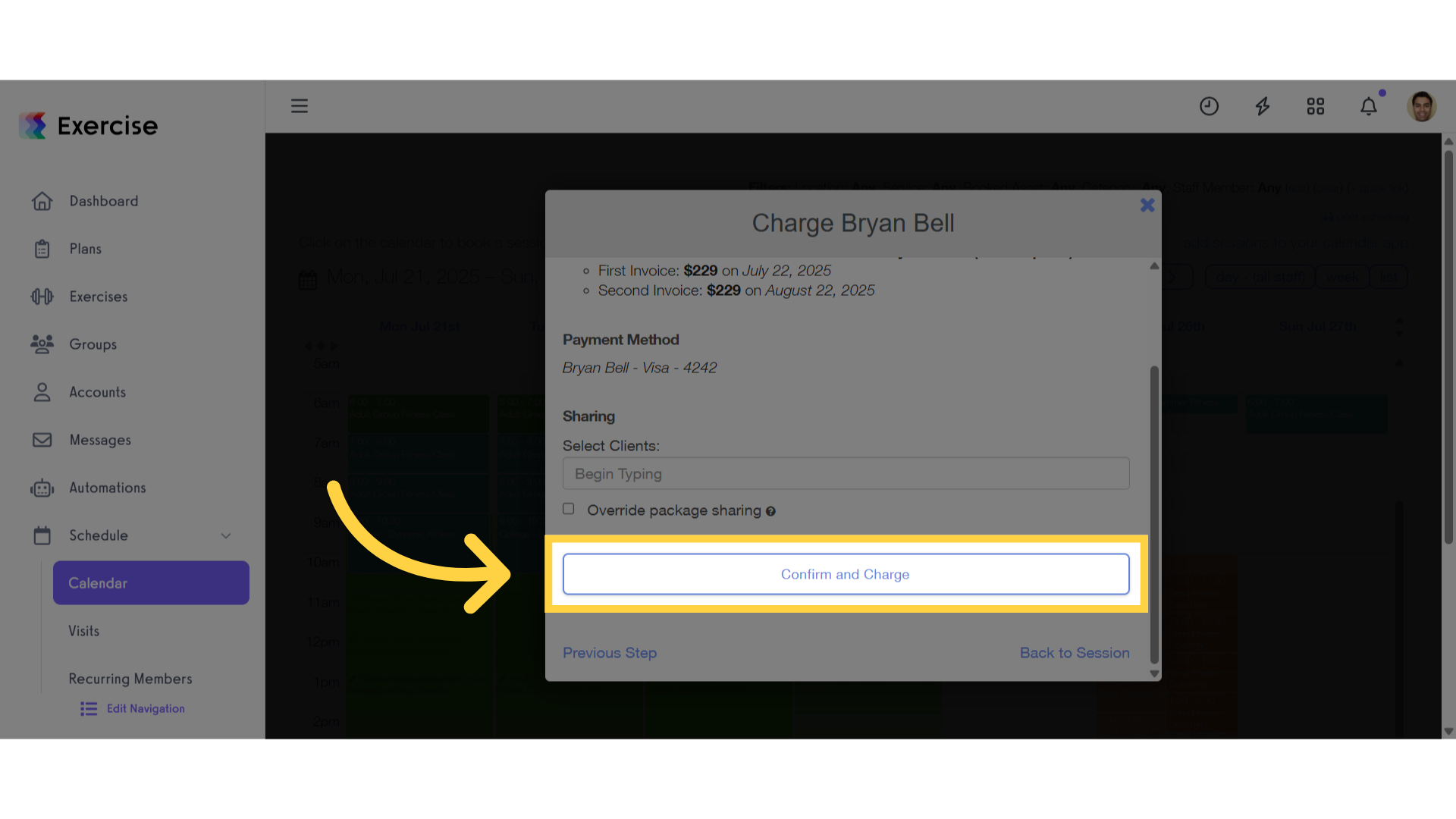Open Plans clipboard icon

tap(42, 249)
